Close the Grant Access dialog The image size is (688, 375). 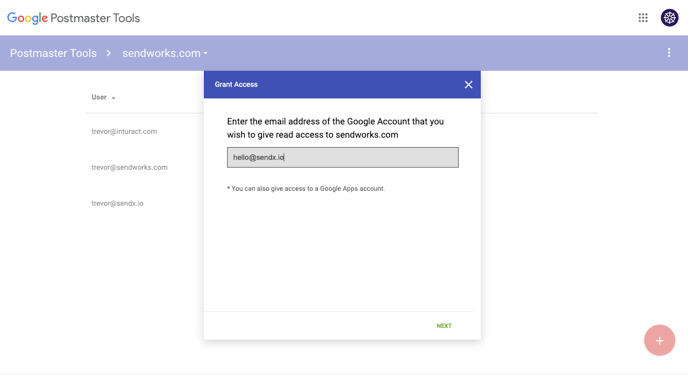click(x=468, y=85)
